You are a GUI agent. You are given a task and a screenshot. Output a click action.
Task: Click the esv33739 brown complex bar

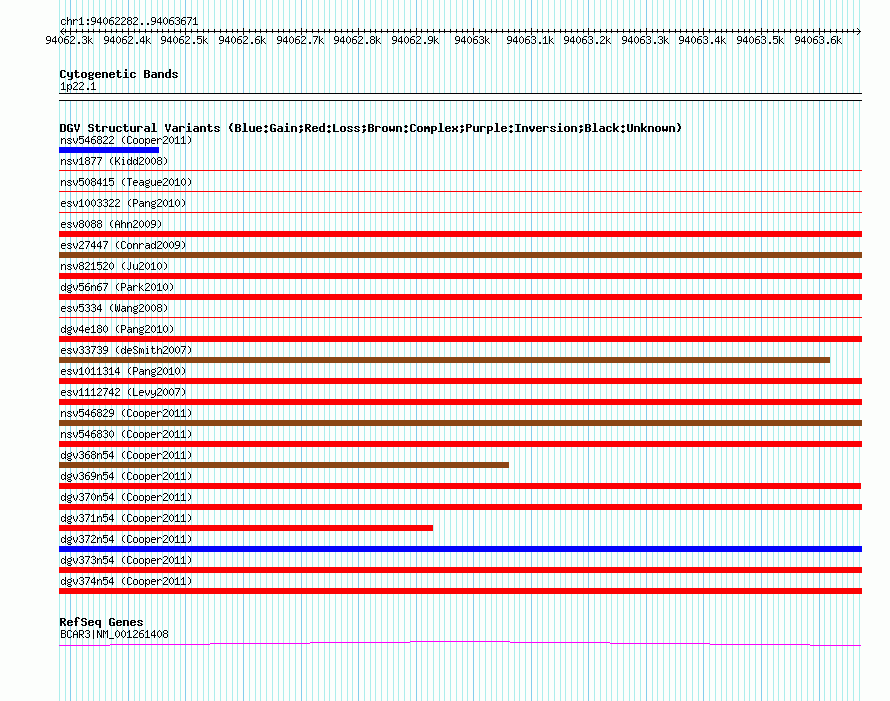pyautogui.click(x=444, y=360)
